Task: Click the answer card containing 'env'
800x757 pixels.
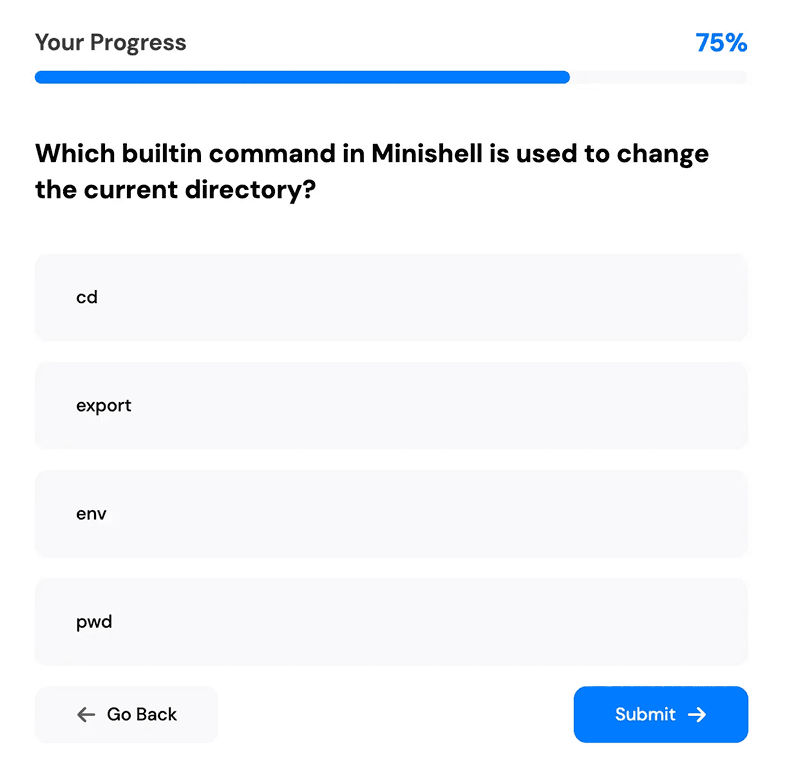Action: tap(392, 513)
